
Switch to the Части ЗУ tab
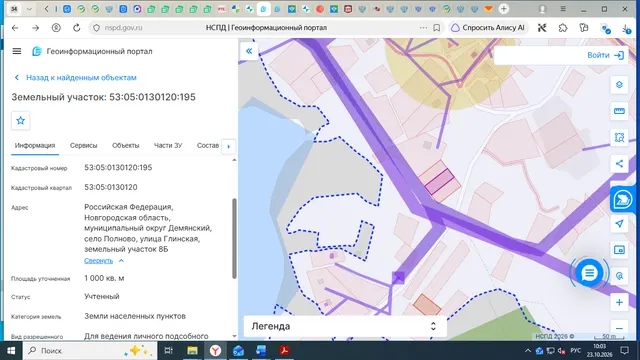point(168,145)
